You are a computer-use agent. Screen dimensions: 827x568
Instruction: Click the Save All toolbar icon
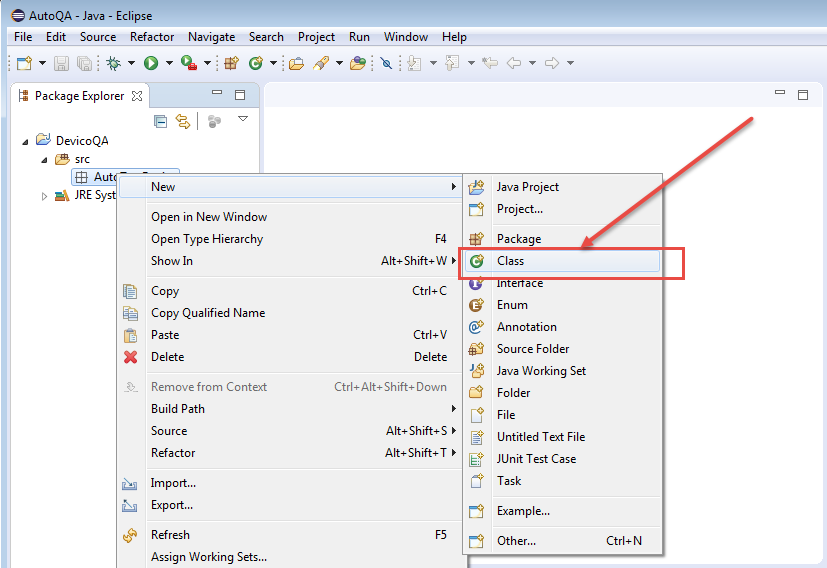(84, 63)
